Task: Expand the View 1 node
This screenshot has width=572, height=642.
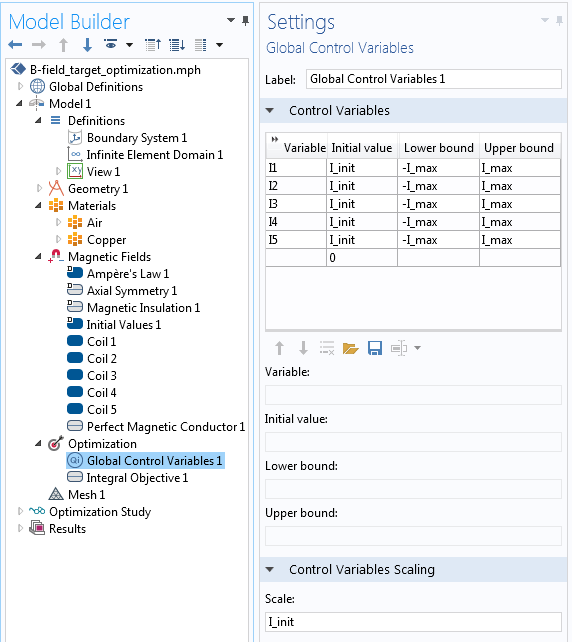Action: point(58,172)
